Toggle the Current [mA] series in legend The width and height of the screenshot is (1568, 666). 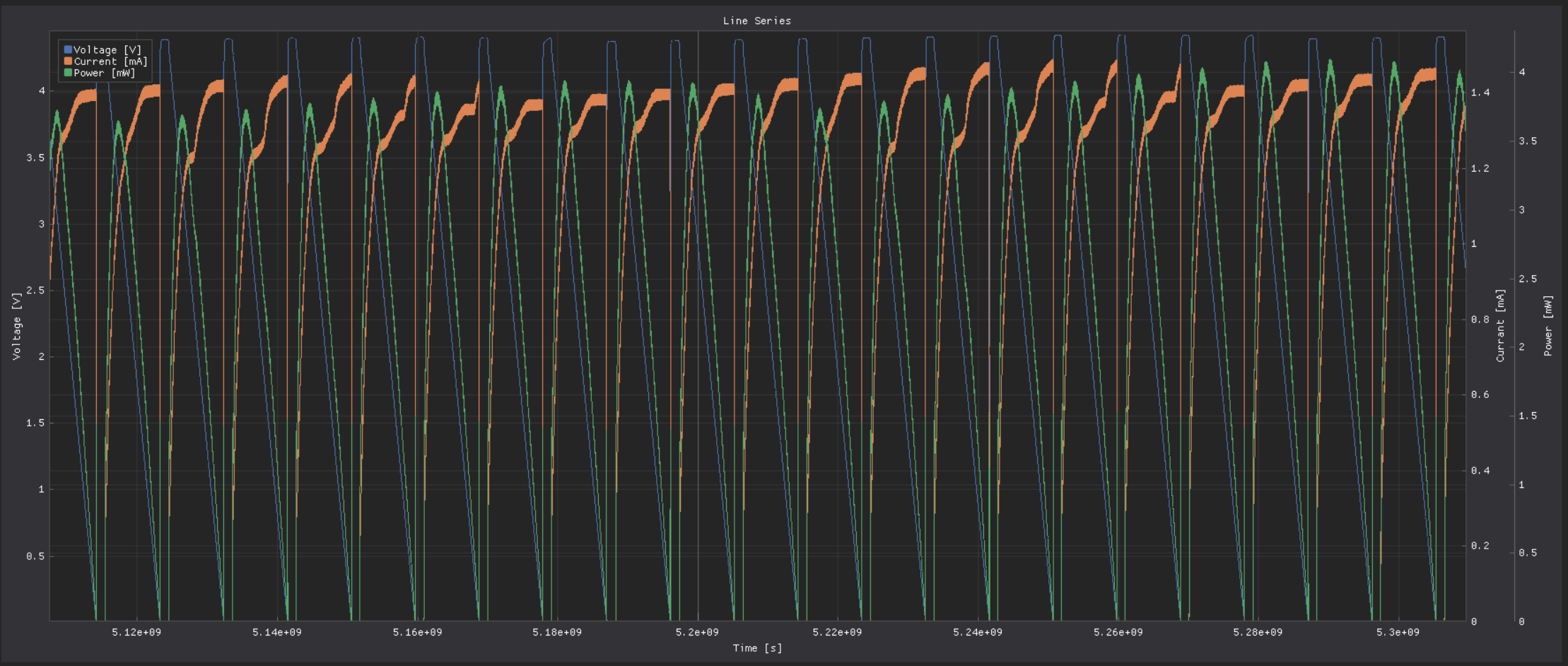point(111,62)
